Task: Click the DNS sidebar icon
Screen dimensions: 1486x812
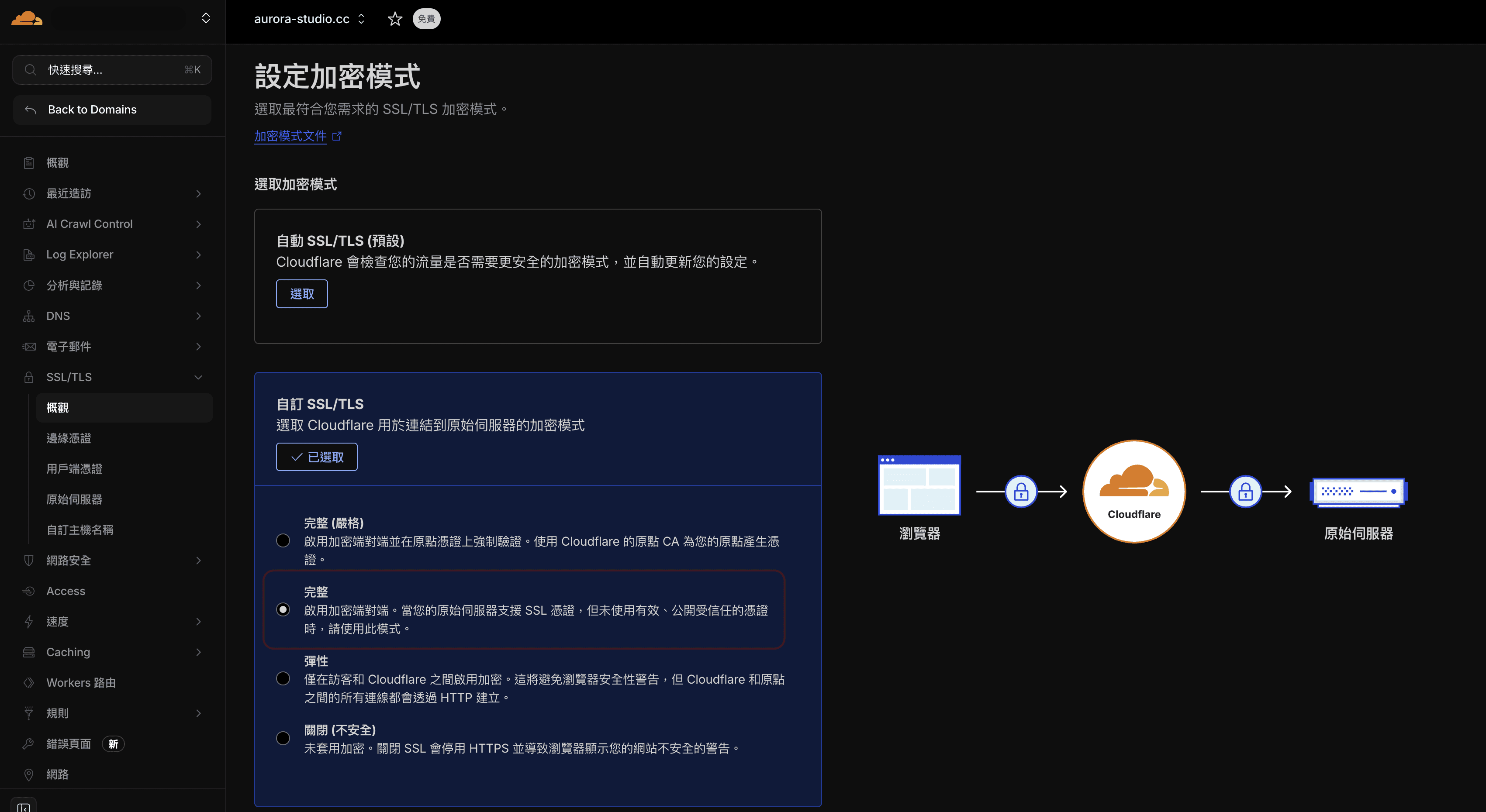Action: (x=29, y=316)
